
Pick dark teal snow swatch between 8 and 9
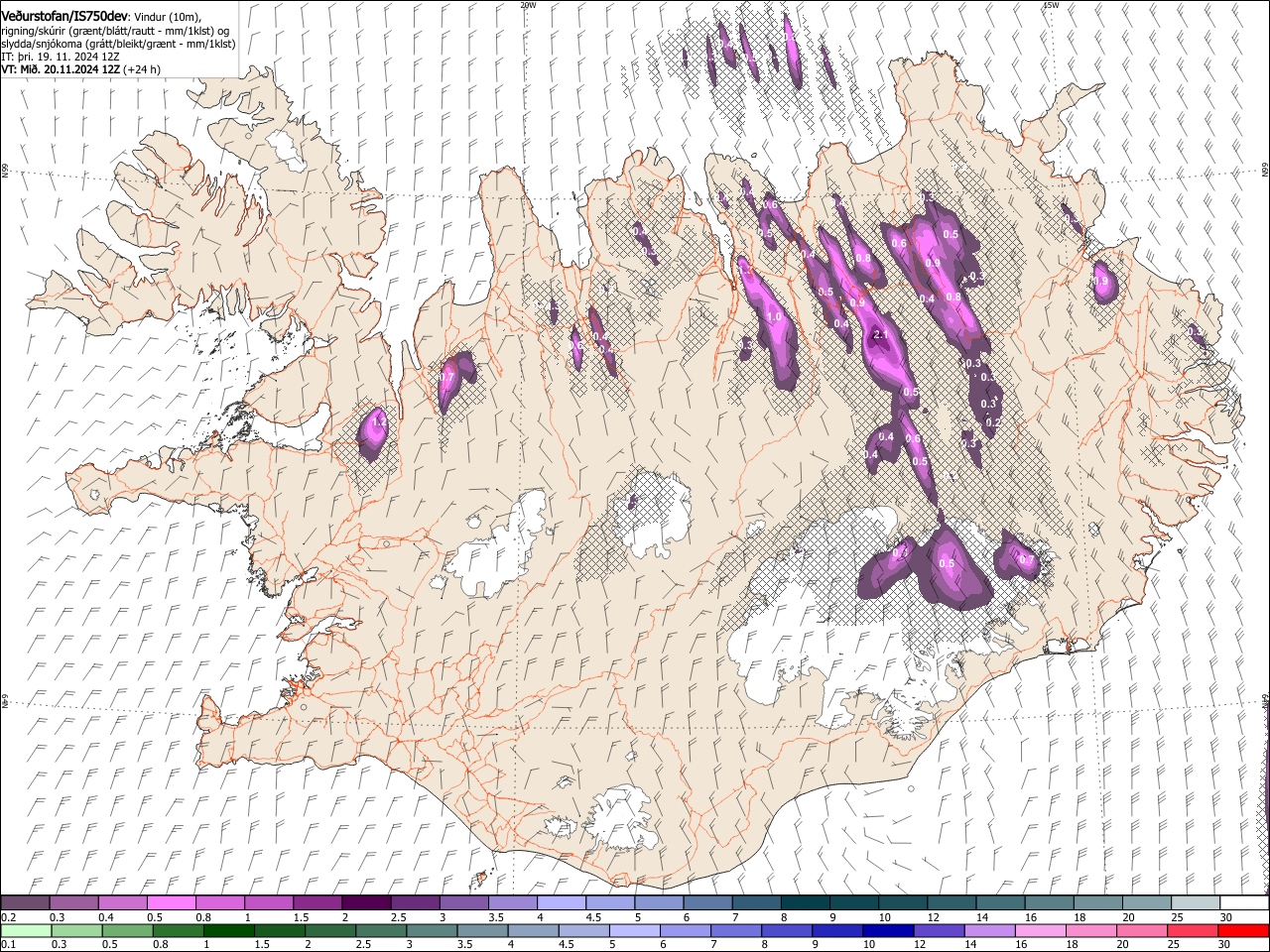click(x=804, y=902)
